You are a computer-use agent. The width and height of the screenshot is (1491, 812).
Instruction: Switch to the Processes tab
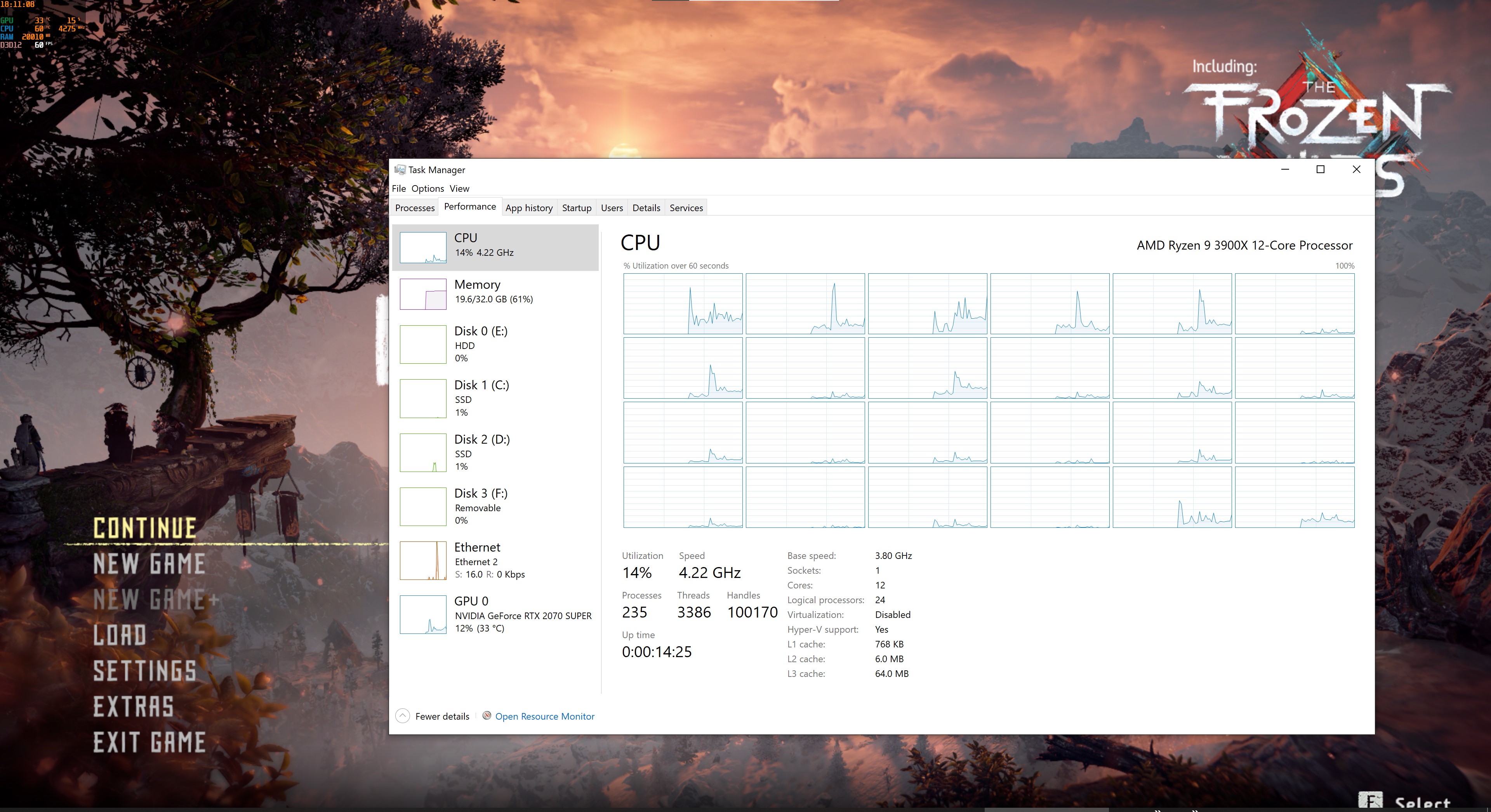415,208
